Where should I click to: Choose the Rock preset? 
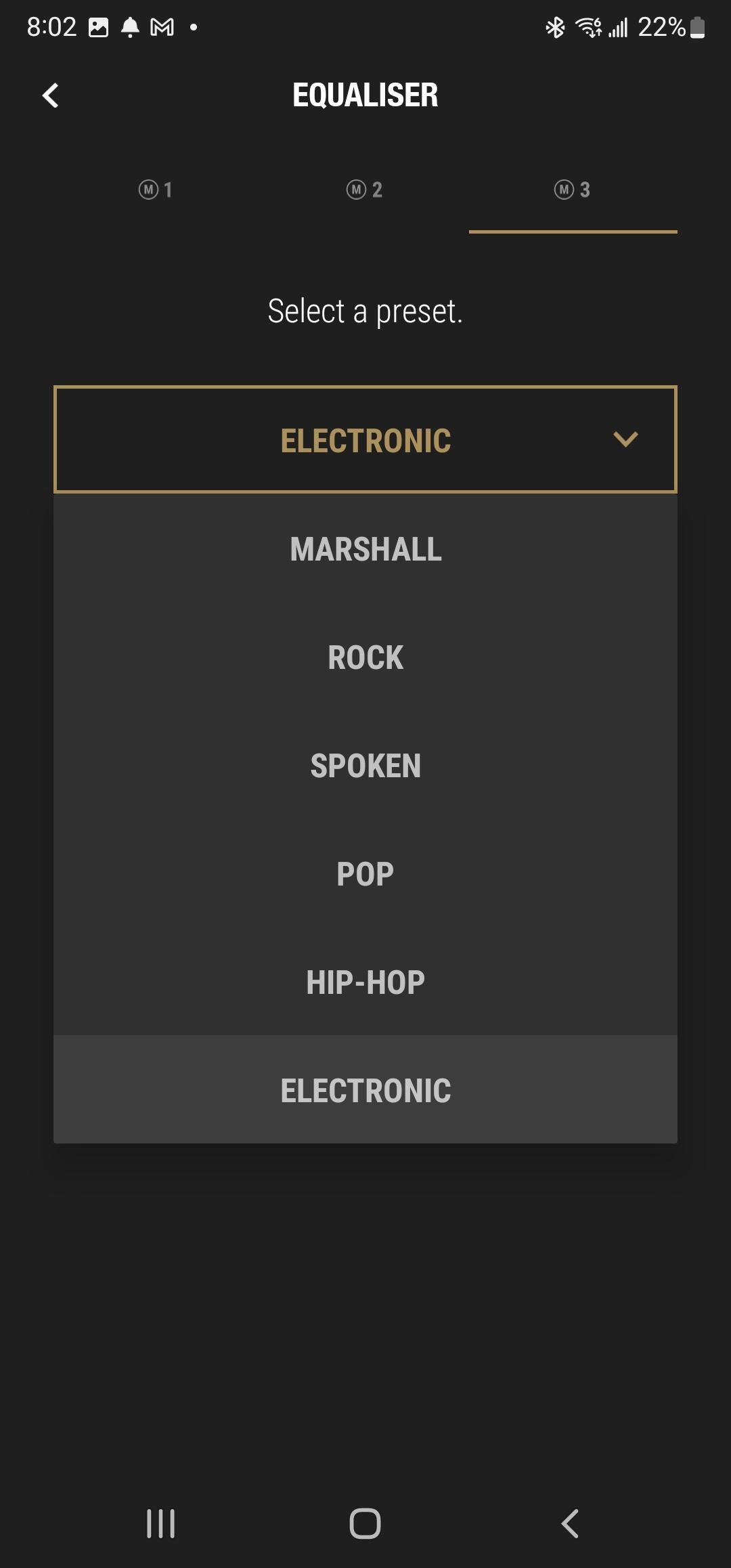coord(365,657)
